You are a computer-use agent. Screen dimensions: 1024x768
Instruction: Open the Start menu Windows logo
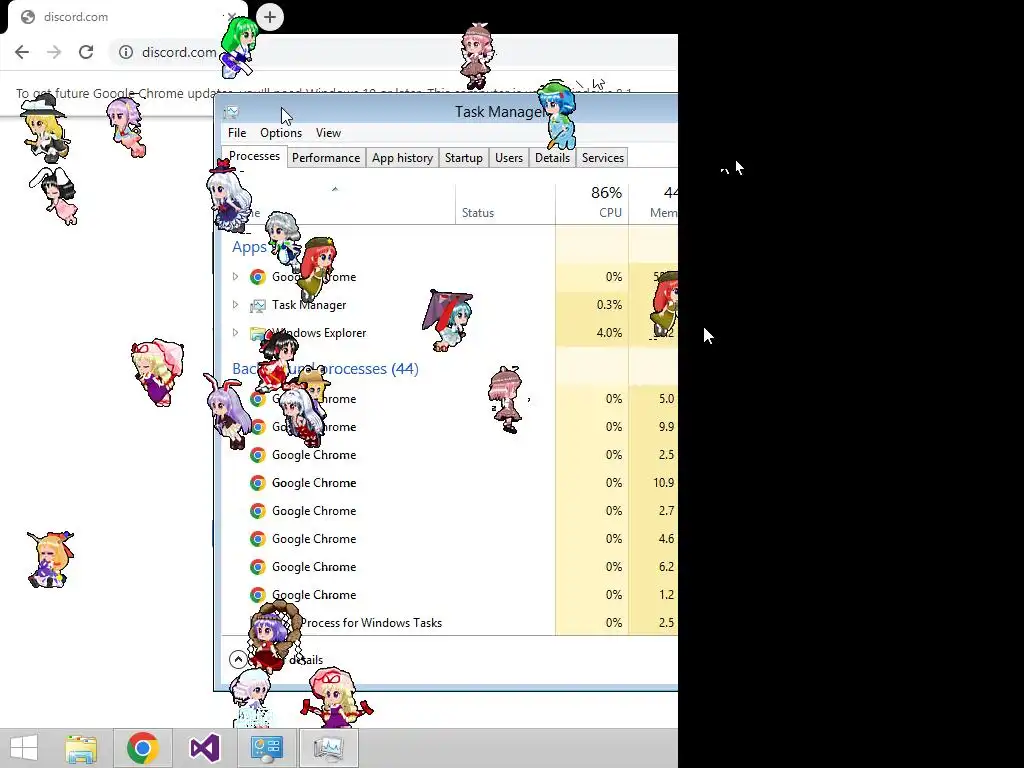click(x=24, y=748)
